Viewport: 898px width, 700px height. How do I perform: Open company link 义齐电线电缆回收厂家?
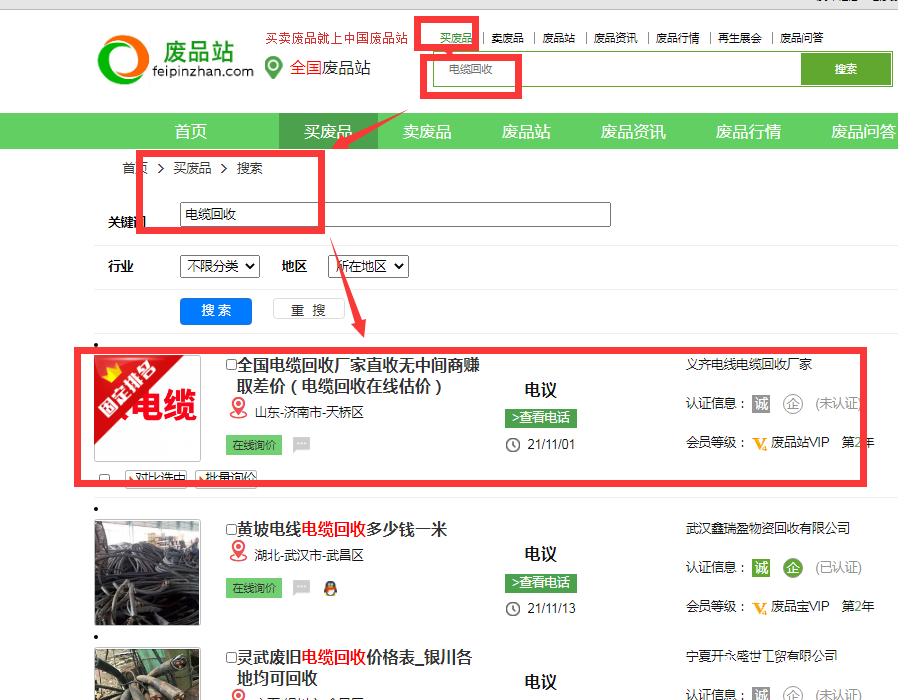point(749,364)
